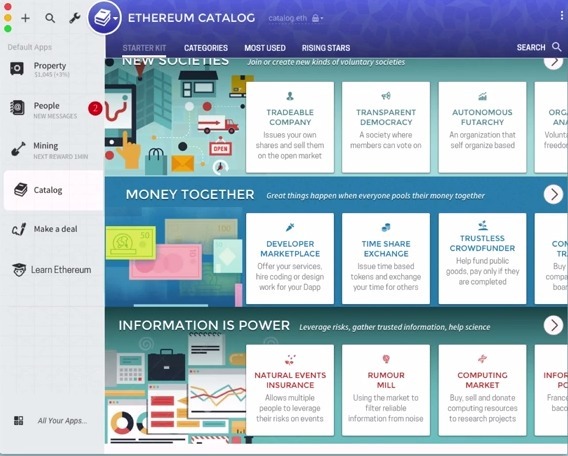This screenshot has width=568, height=456.
Task: Open the Rumour Mill card
Action: (x=386, y=390)
